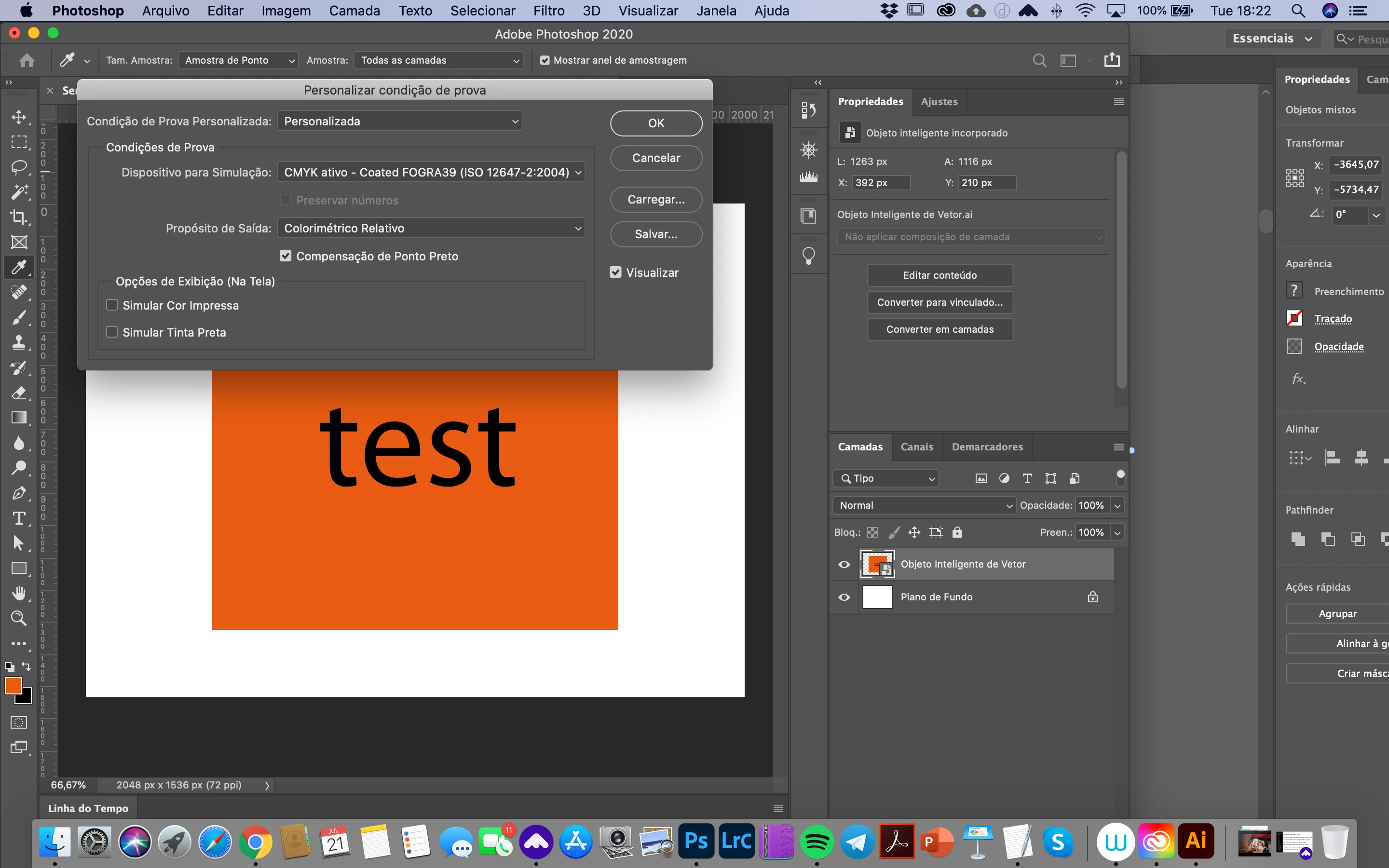Expand Propósito de Saída dropdown
Screen dimensions: 1389x868
tap(431, 229)
